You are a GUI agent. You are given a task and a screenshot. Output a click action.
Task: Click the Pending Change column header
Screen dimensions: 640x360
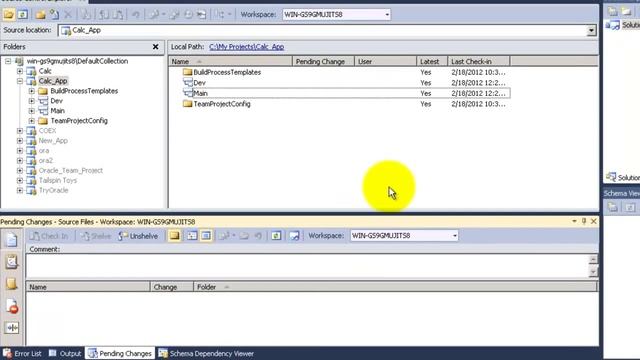[x=323, y=62]
